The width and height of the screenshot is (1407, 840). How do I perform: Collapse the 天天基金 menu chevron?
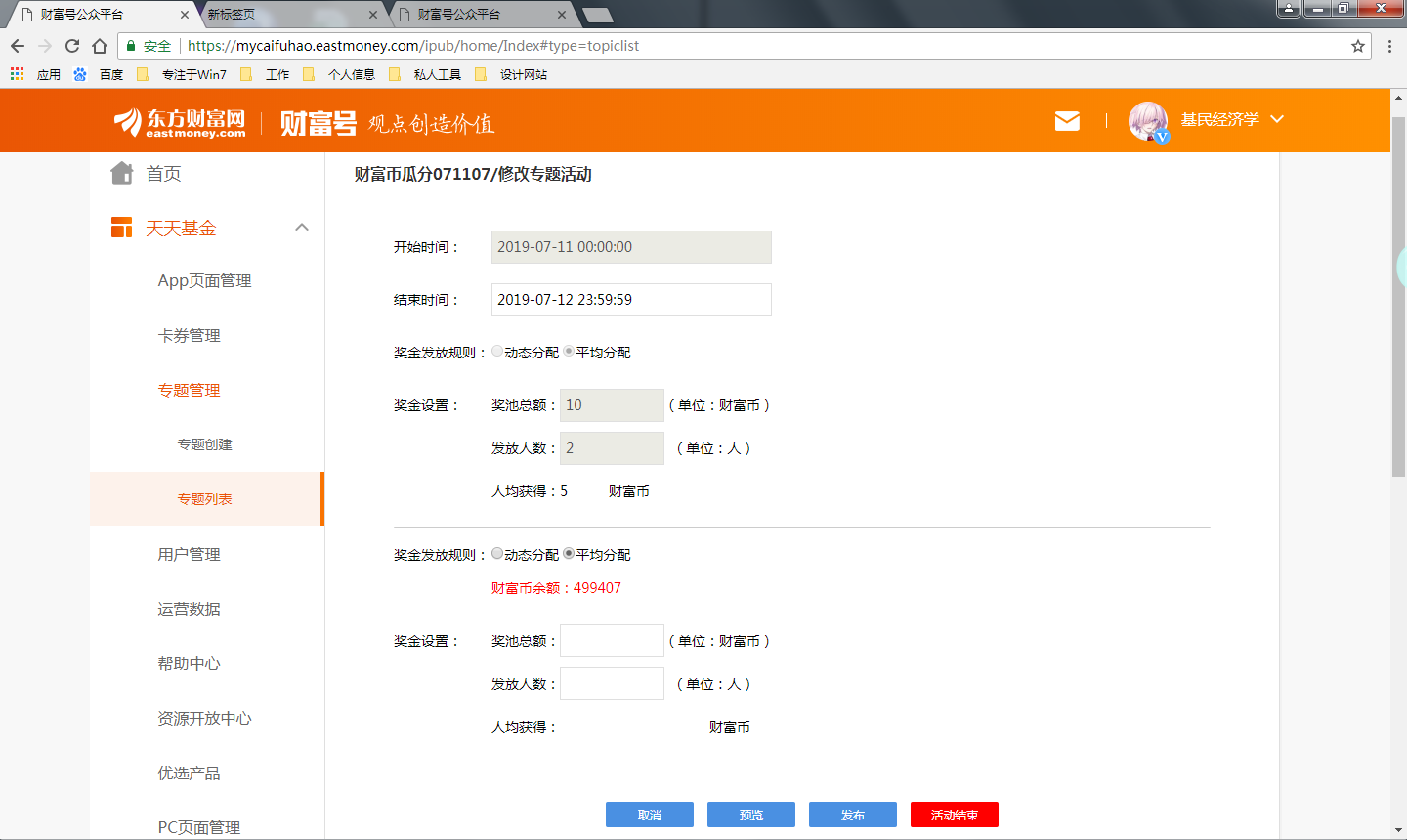click(302, 228)
